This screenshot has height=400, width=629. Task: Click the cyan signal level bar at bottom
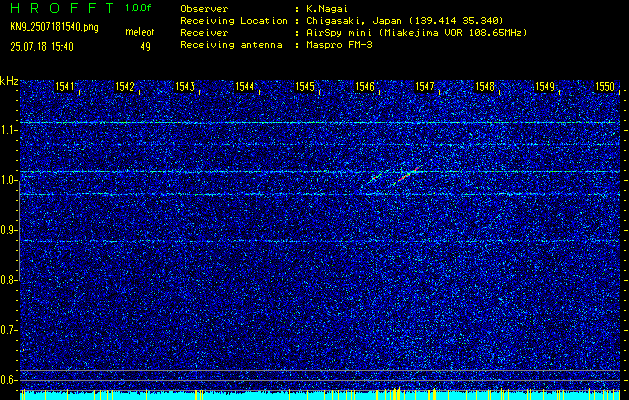320,396
